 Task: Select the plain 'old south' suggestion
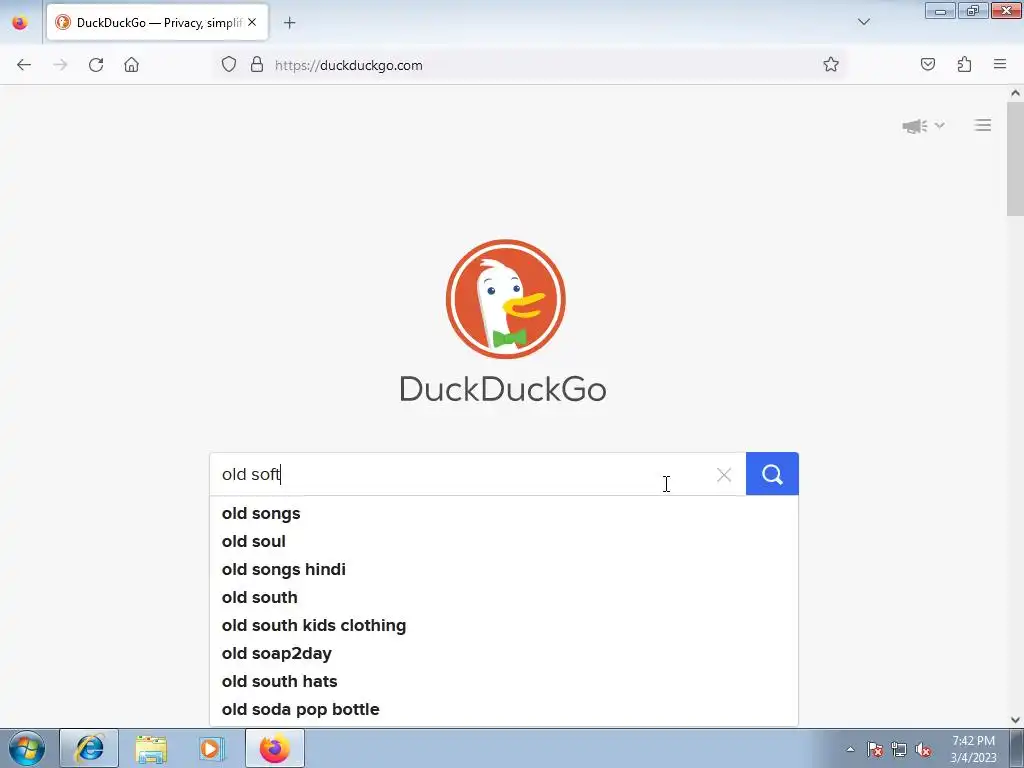(x=504, y=598)
